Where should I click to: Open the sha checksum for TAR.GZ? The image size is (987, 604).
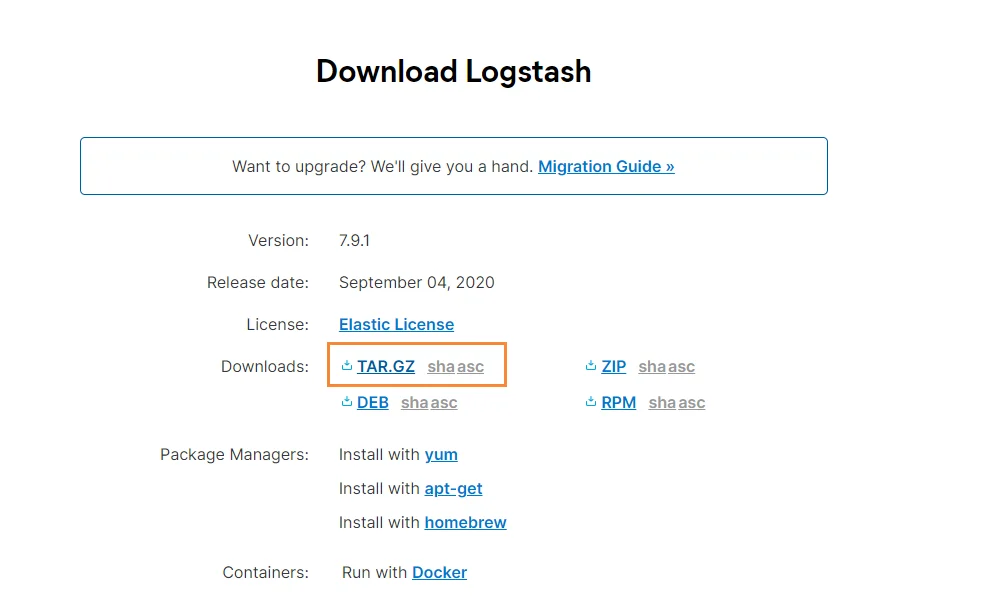441,366
